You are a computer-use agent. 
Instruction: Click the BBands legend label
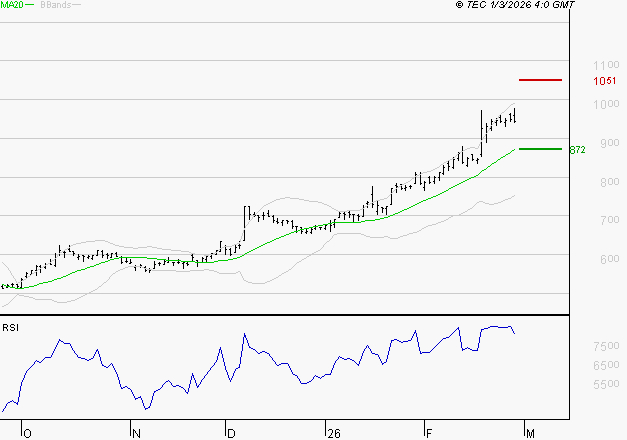click(55, 5)
